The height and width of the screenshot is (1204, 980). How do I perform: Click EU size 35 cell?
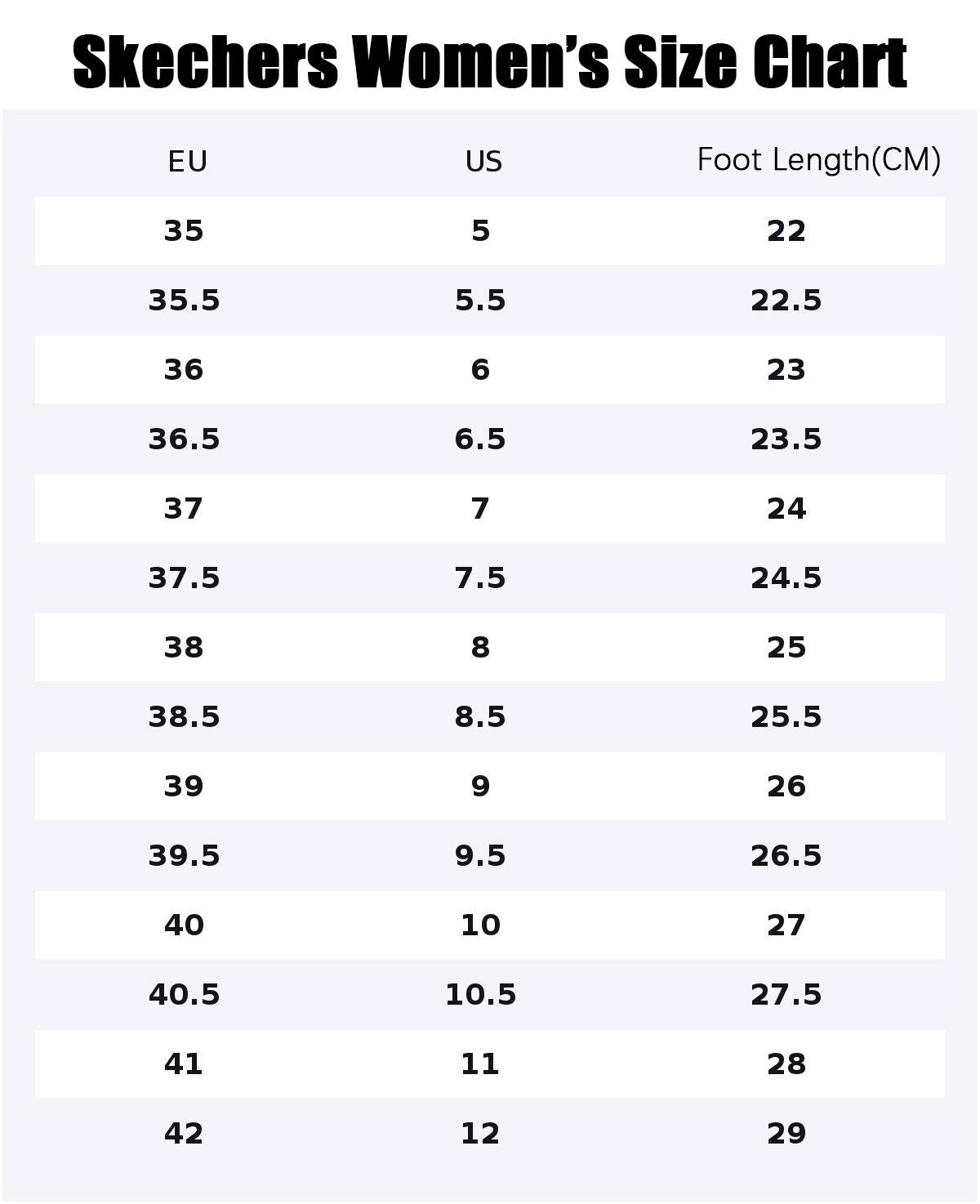pos(184,231)
